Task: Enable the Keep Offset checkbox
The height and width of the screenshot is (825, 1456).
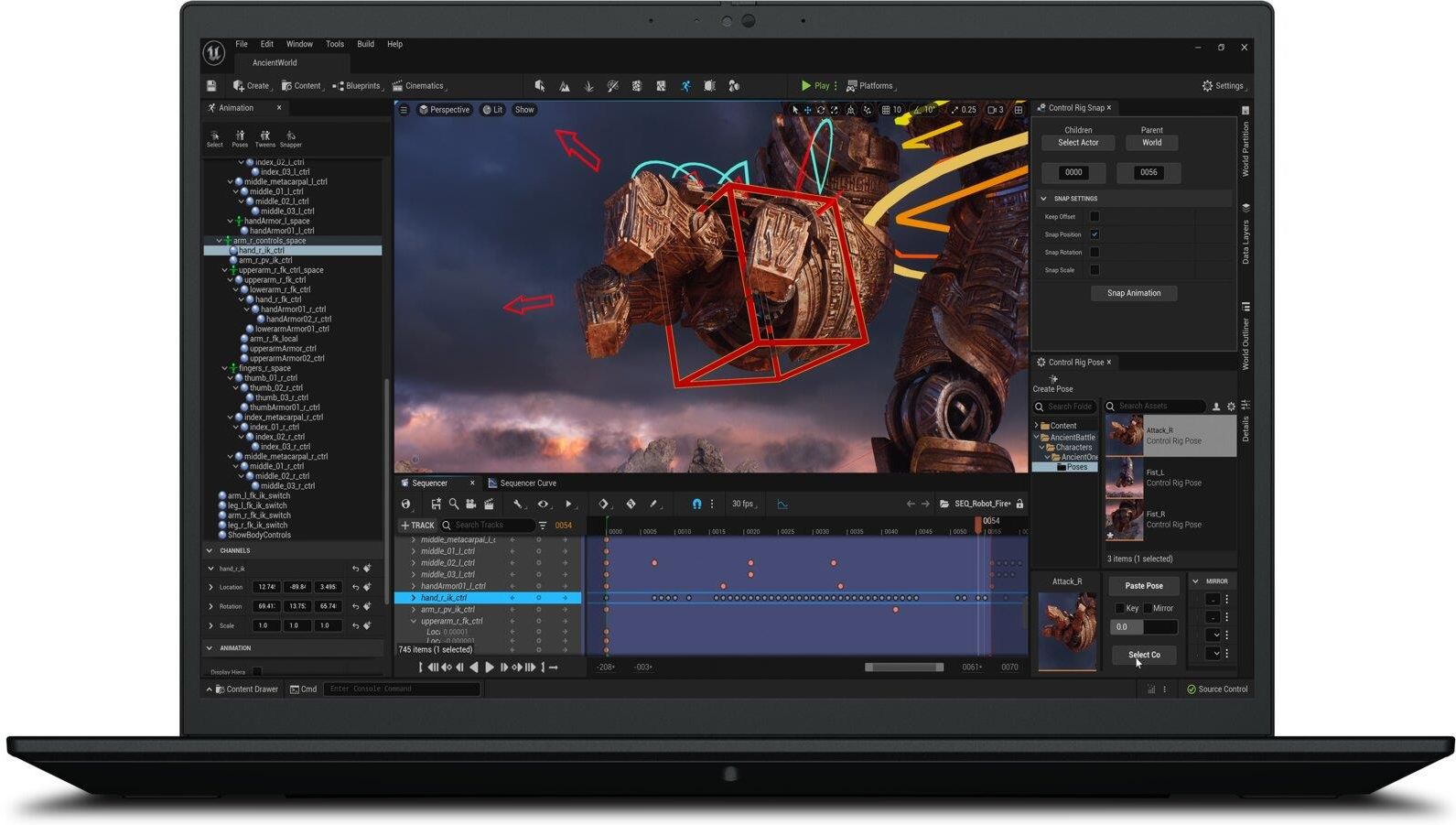Action: [1095, 217]
